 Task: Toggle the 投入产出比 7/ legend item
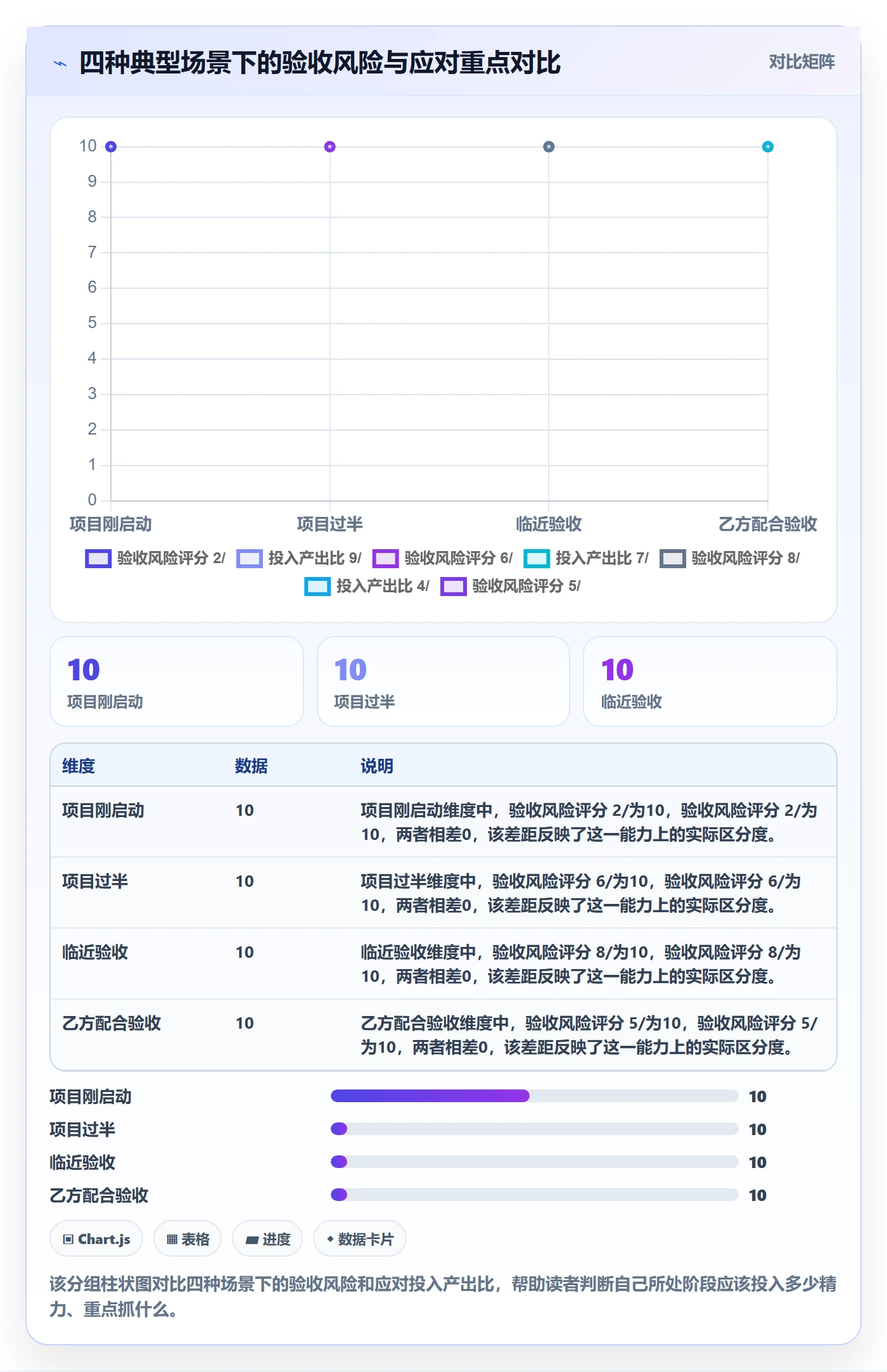(x=587, y=558)
